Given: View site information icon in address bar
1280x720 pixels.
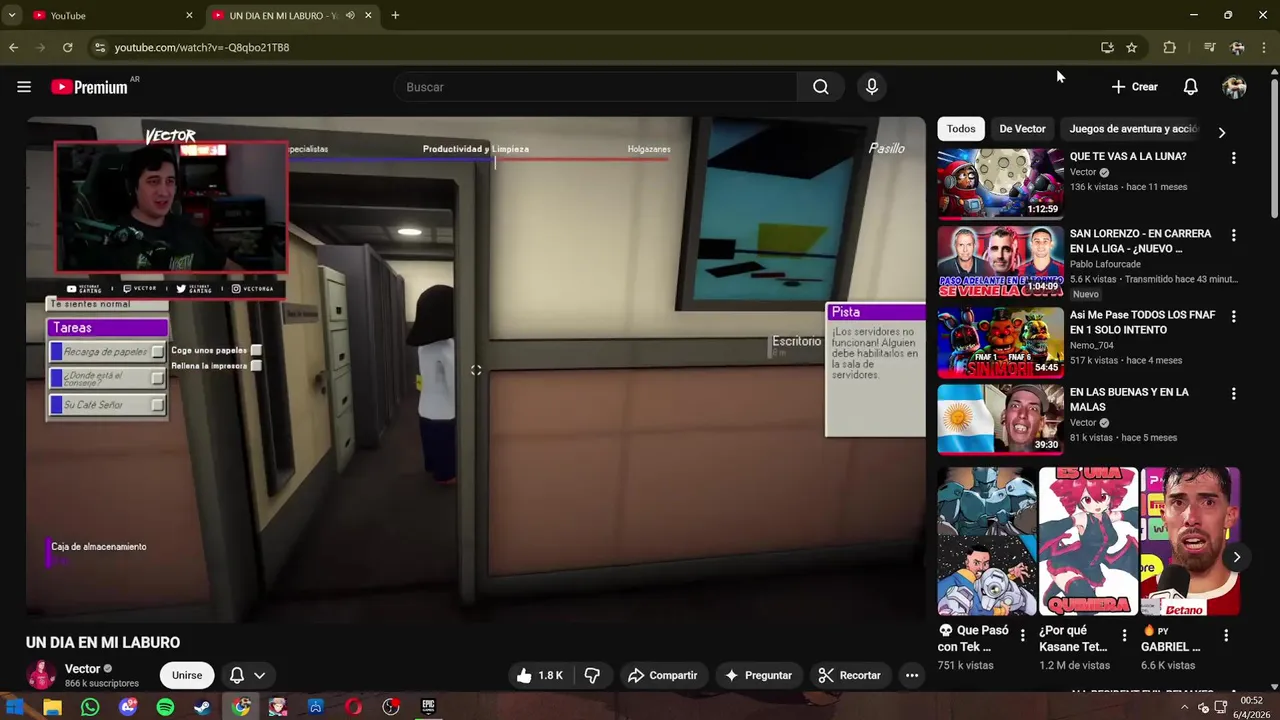Looking at the screenshot, I should pyautogui.click(x=99, y=47).
